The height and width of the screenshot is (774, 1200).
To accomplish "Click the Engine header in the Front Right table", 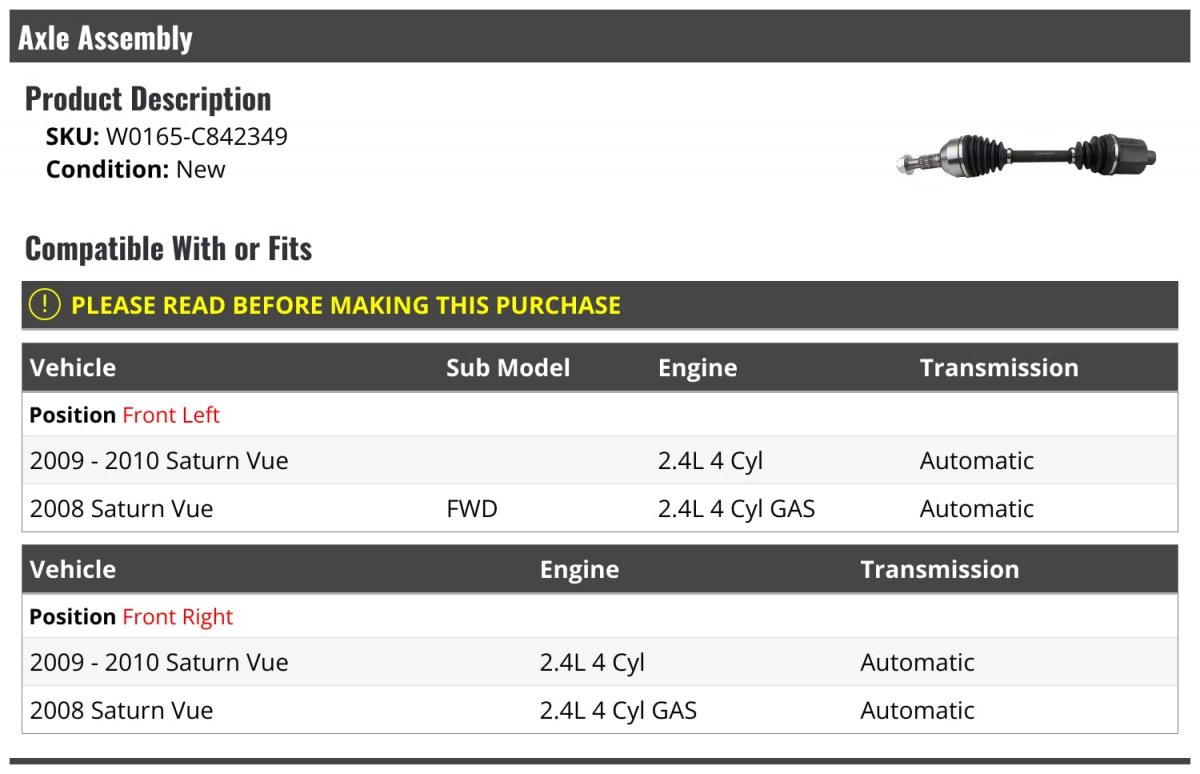I will pyautogui.click(x=579, y=570).
